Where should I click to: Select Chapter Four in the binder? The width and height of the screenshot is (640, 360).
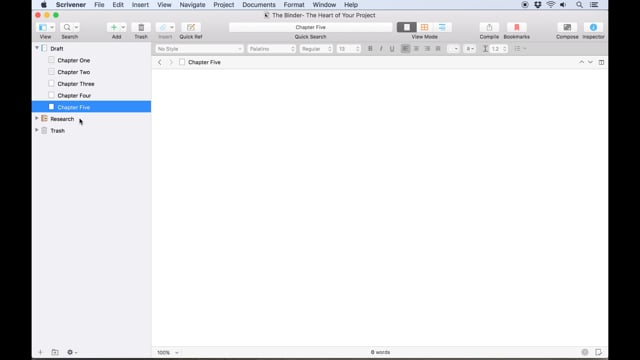[x=91, y=95]
